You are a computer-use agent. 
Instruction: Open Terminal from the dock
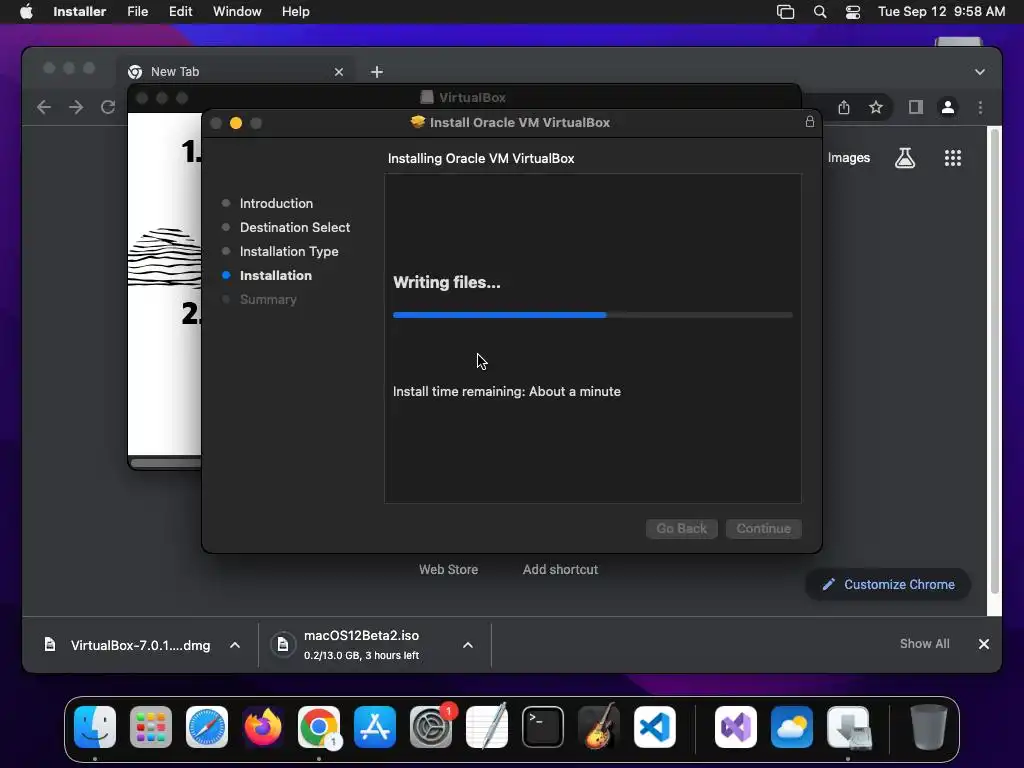coord(543,727)
